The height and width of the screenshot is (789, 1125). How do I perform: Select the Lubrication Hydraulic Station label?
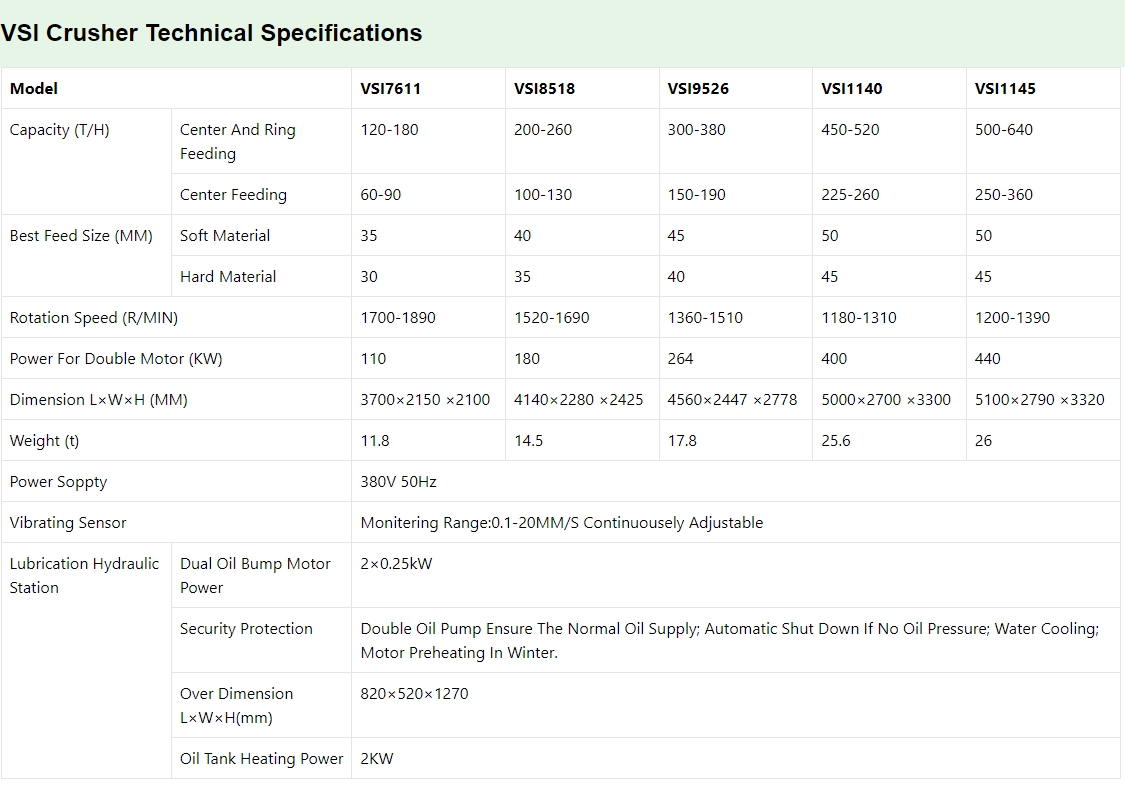(84, 576)
